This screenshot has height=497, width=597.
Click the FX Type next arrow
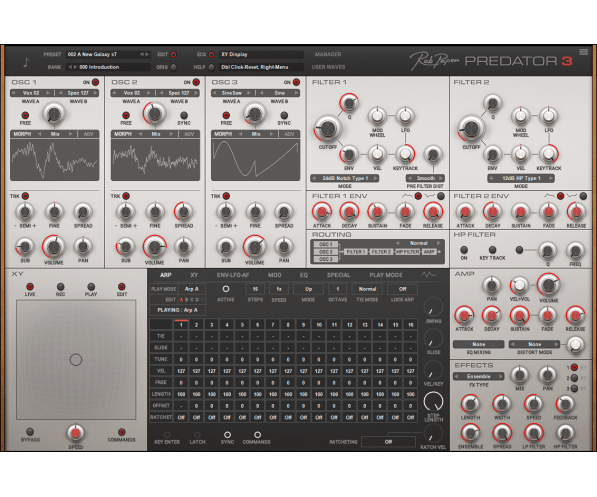(x=501, y=376)
